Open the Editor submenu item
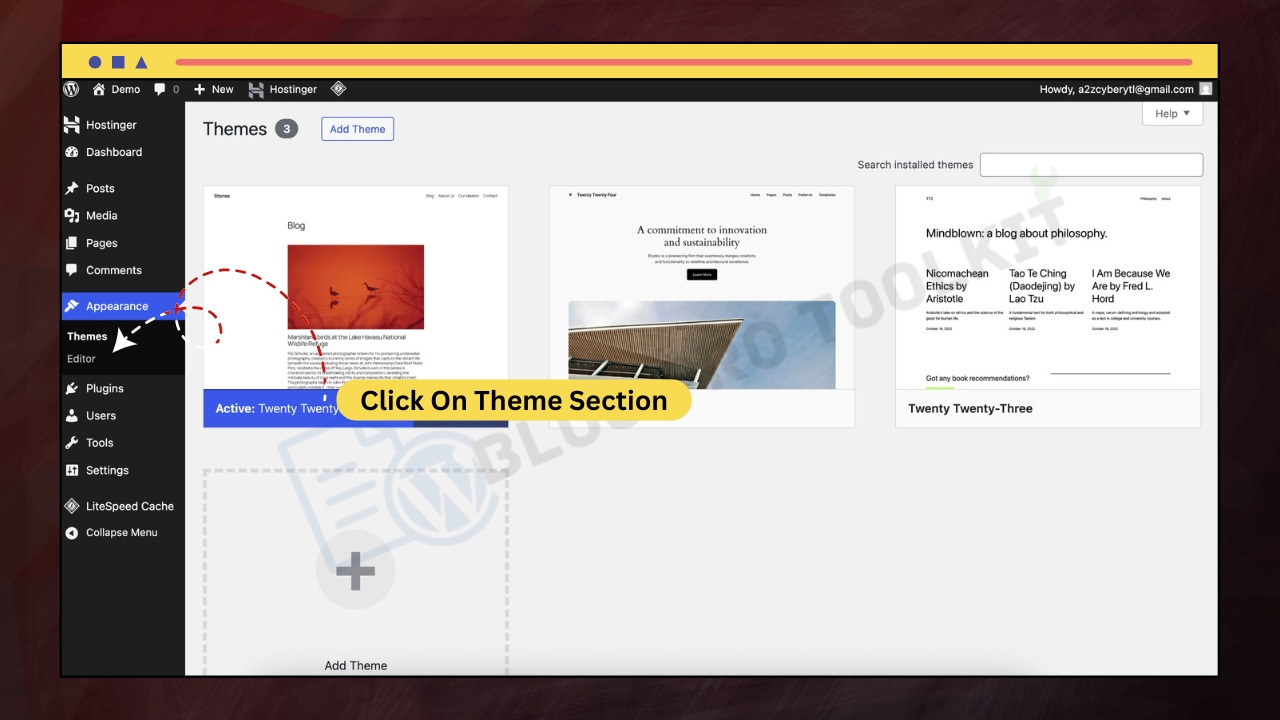Screen dimensions: 1280x720 coord(81,359)
